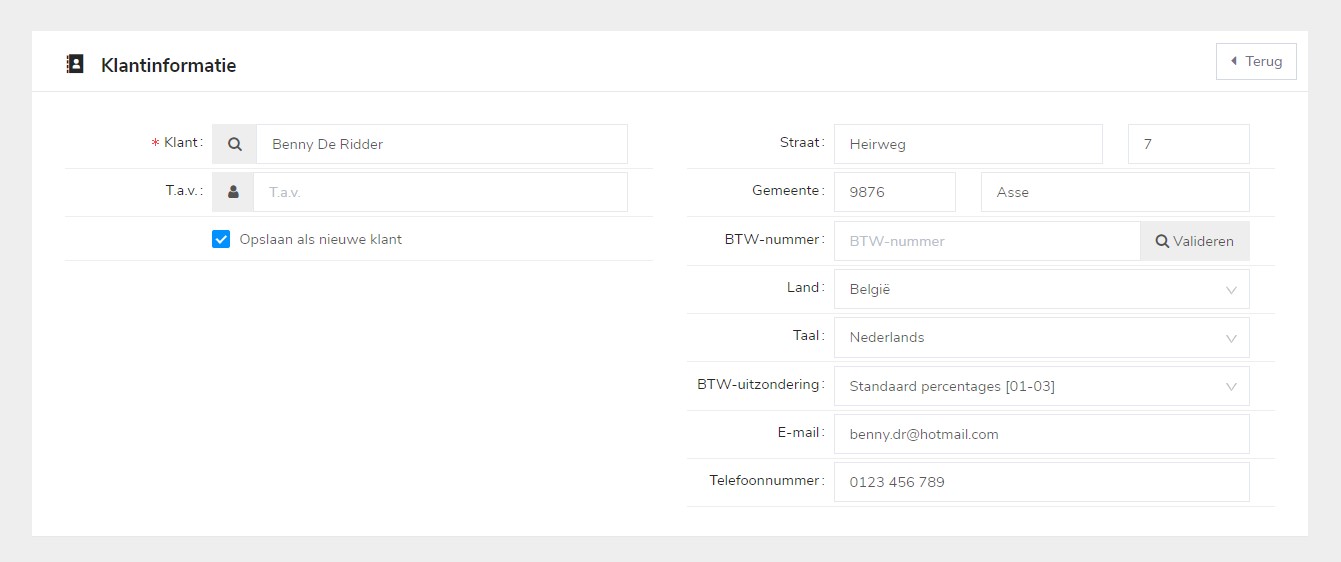Click the Klantinformatie address book icon
The image size is (1341, 562).
75,65
